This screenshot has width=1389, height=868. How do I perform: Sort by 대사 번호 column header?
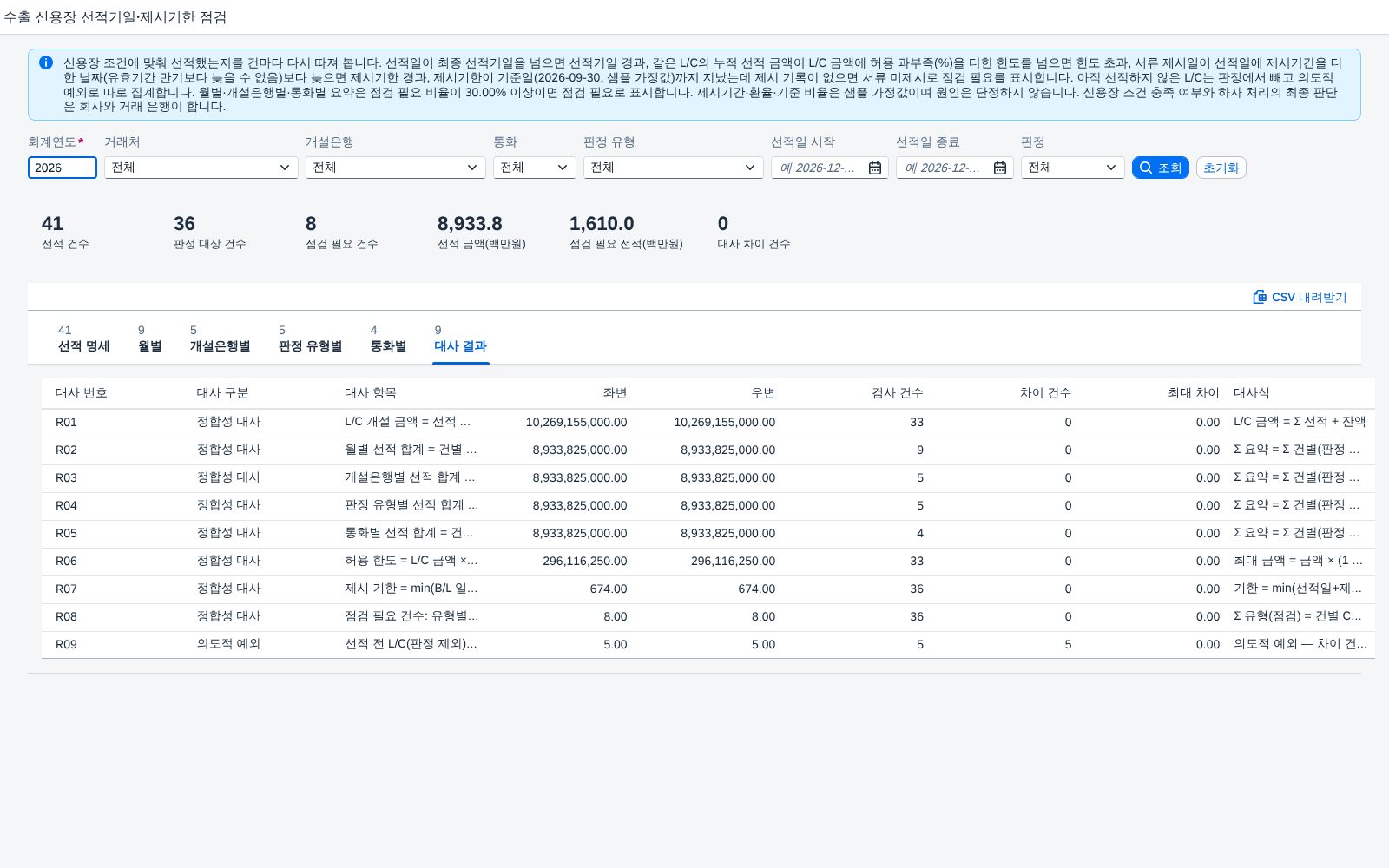click(82, 393)
